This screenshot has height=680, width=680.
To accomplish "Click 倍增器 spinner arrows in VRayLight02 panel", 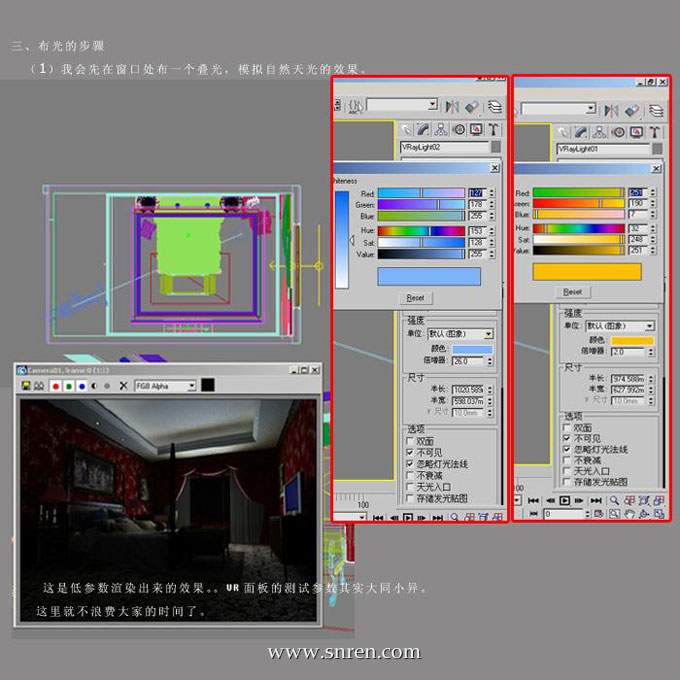I will click(x=490, y=361).
